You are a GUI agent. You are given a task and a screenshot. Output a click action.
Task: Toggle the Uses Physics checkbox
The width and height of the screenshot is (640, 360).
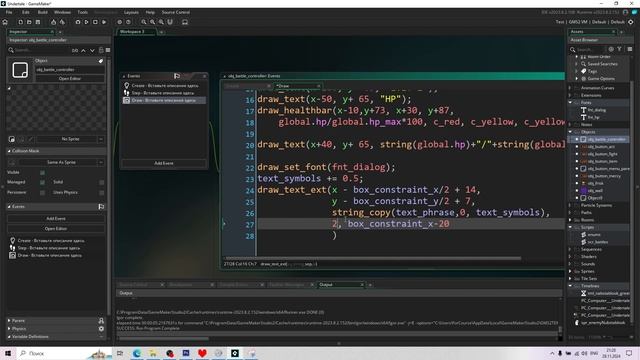102,192
